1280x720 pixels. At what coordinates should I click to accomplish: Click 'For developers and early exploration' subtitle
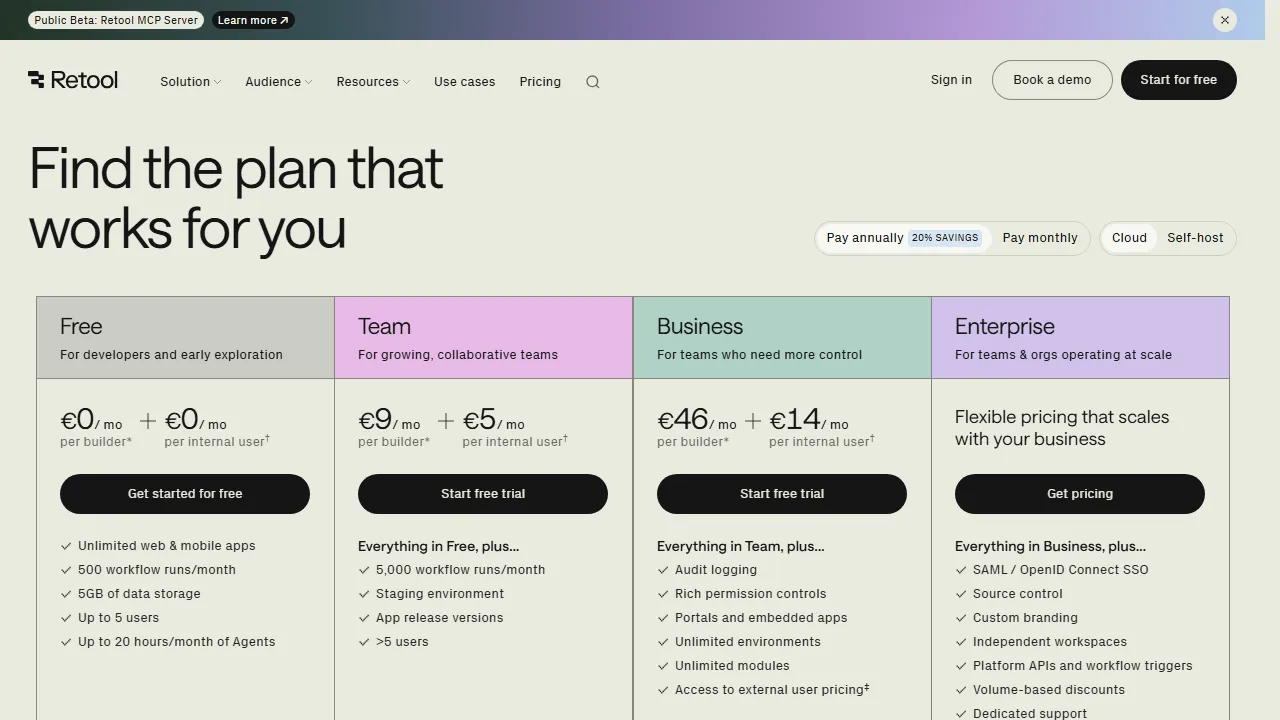[x=171, y=355]
